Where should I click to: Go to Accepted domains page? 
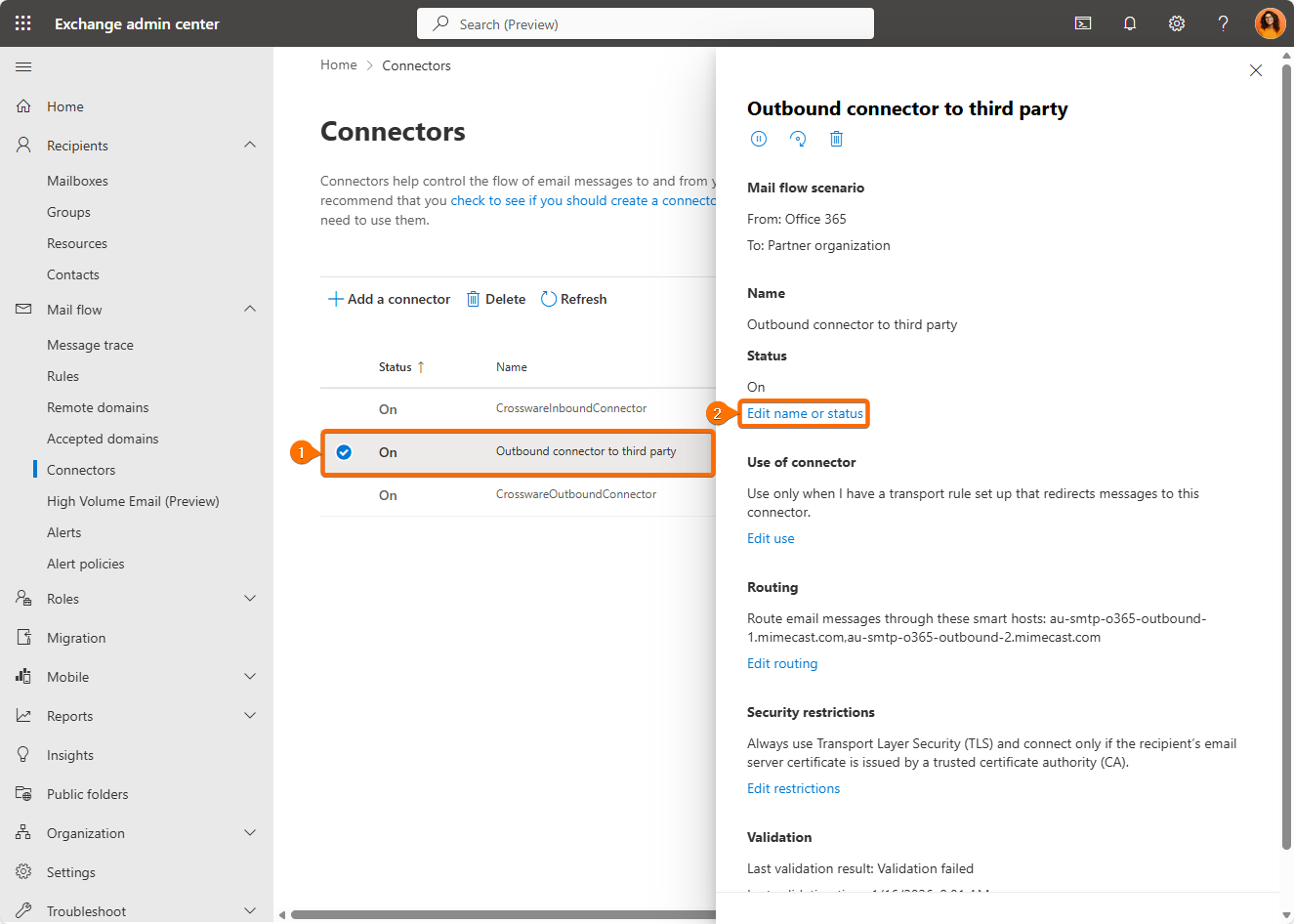click(103, 439)
